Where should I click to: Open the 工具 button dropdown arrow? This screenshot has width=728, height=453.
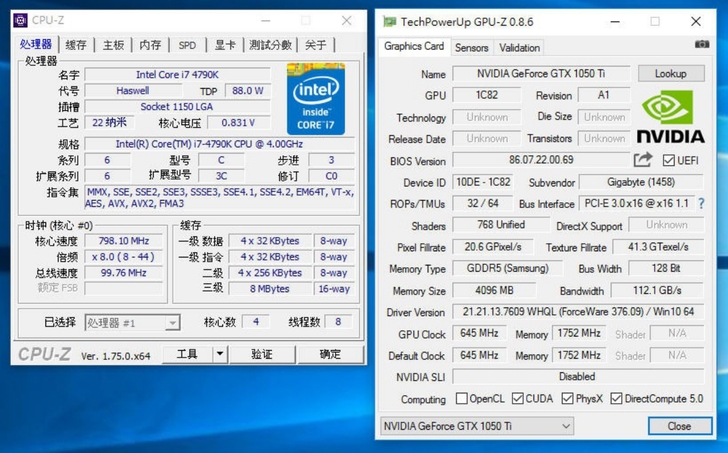pos(220,355)
